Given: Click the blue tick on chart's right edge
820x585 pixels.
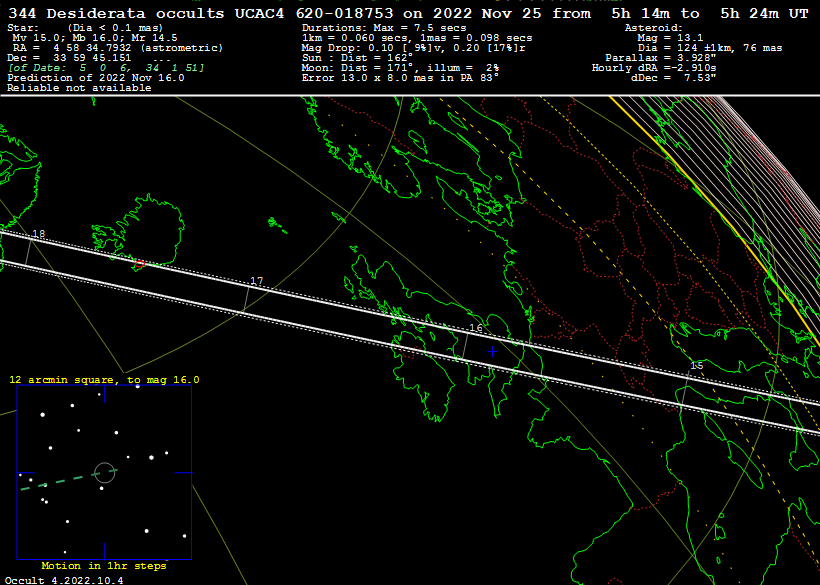Looking at the screenshot, I should coord(182,473).
